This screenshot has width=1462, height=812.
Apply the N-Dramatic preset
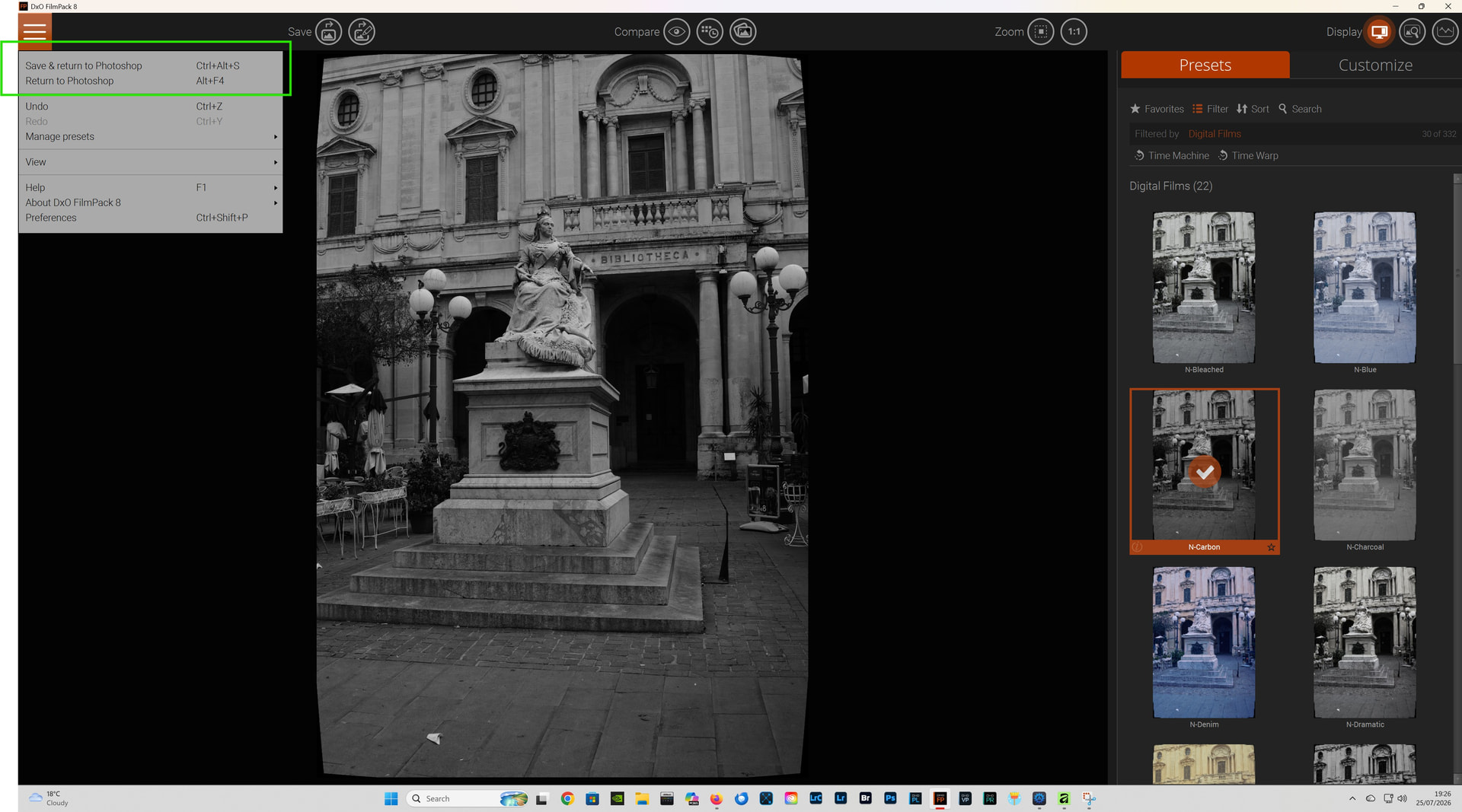[1365, 642]
